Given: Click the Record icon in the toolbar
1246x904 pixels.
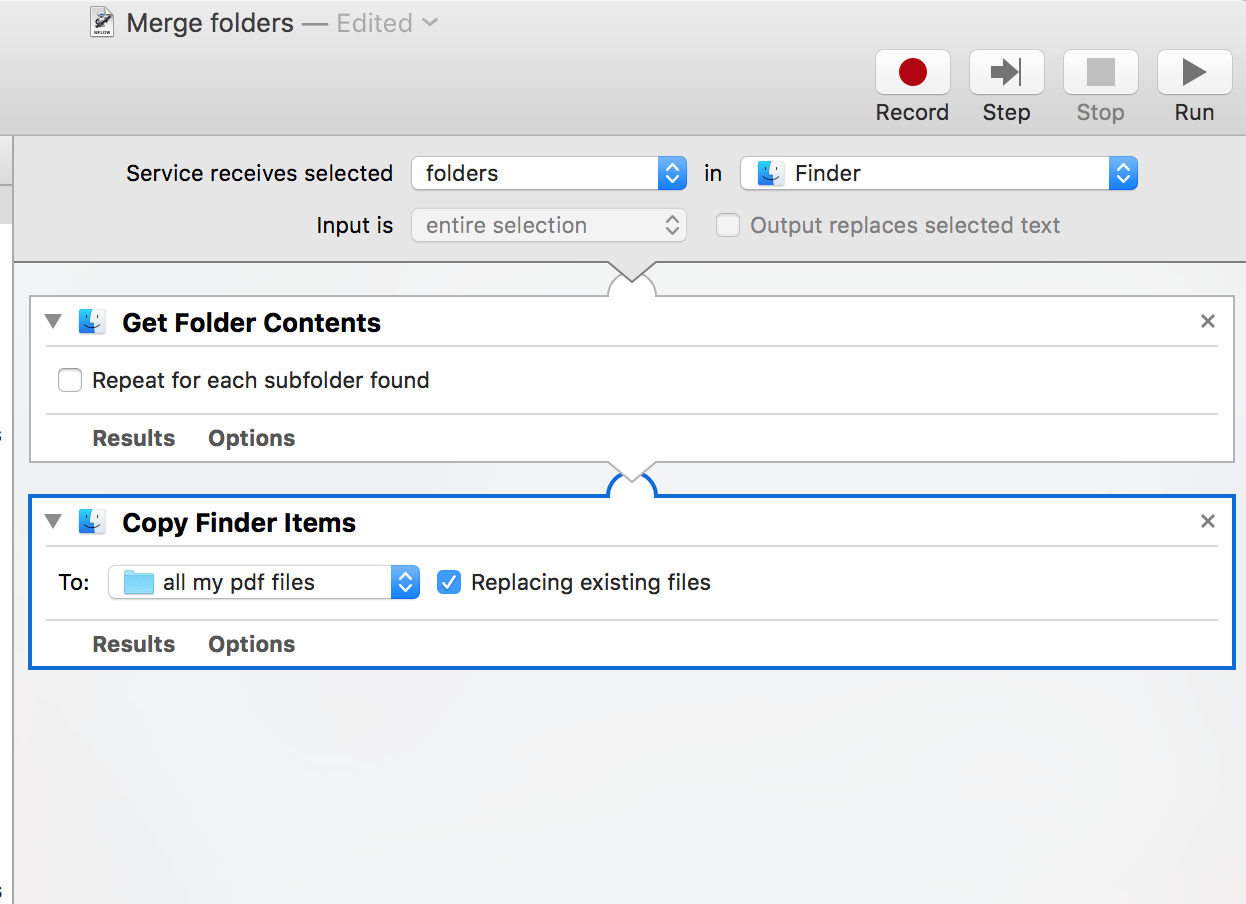Looking at the screenshot, I should [x=911, y=72].
